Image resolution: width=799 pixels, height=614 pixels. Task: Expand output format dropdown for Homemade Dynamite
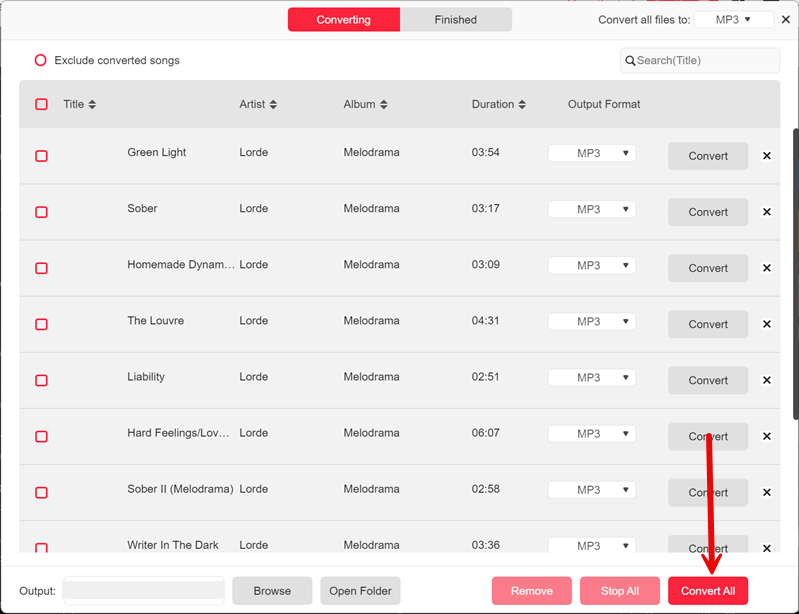click(591, 266)
